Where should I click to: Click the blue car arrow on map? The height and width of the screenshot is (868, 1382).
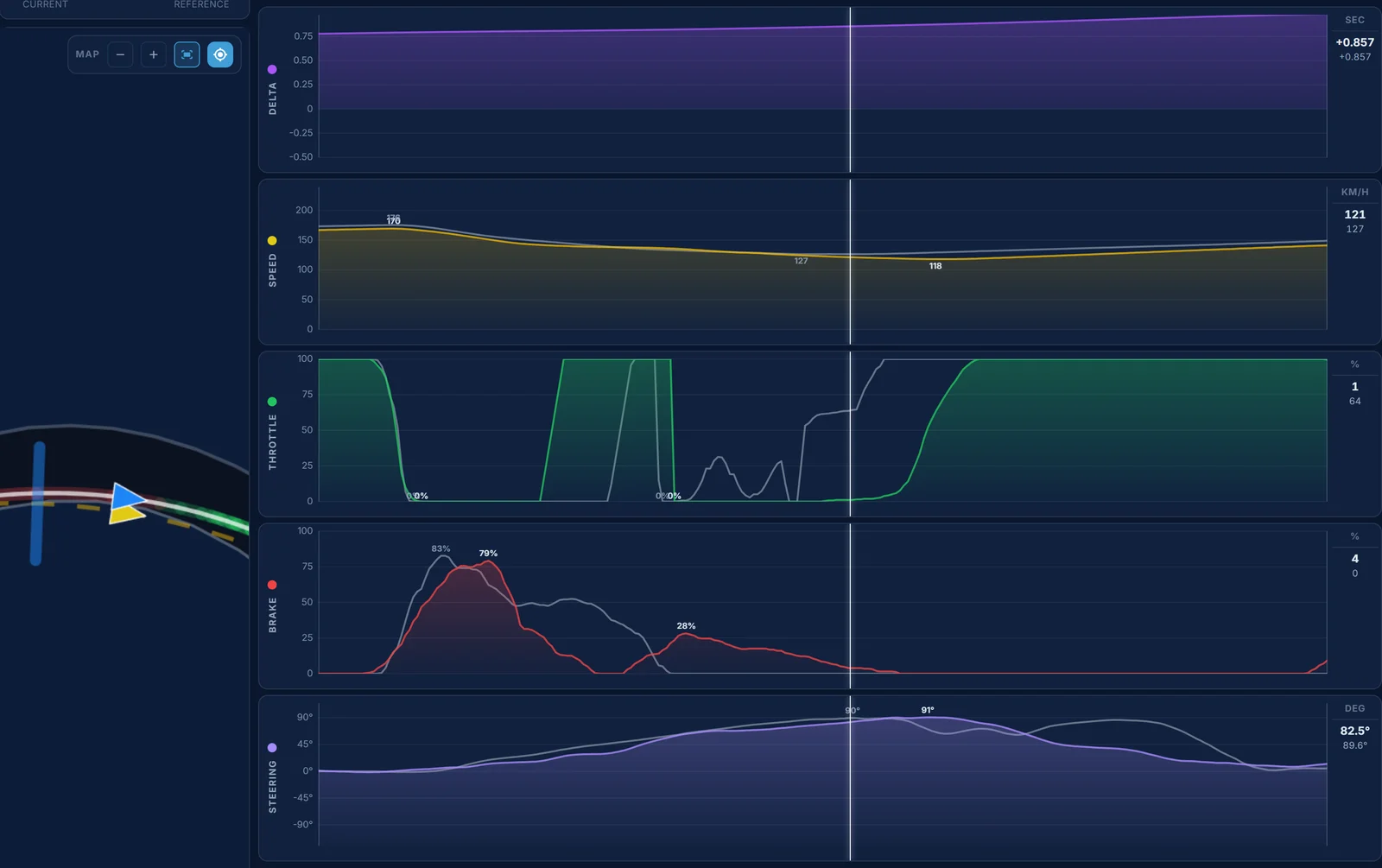[x=128, y=497]
